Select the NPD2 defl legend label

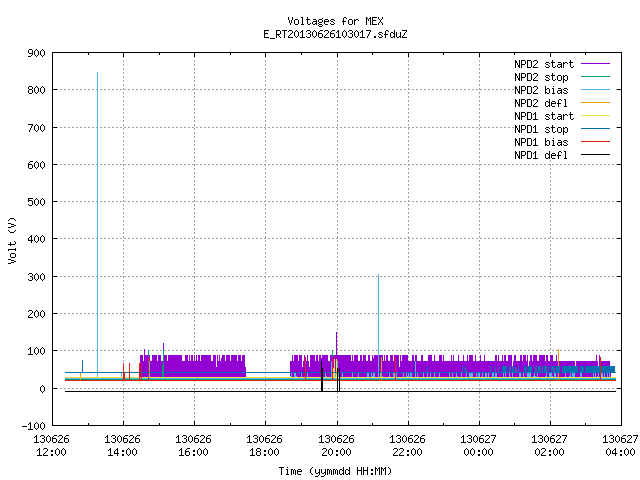coord(541,103)
